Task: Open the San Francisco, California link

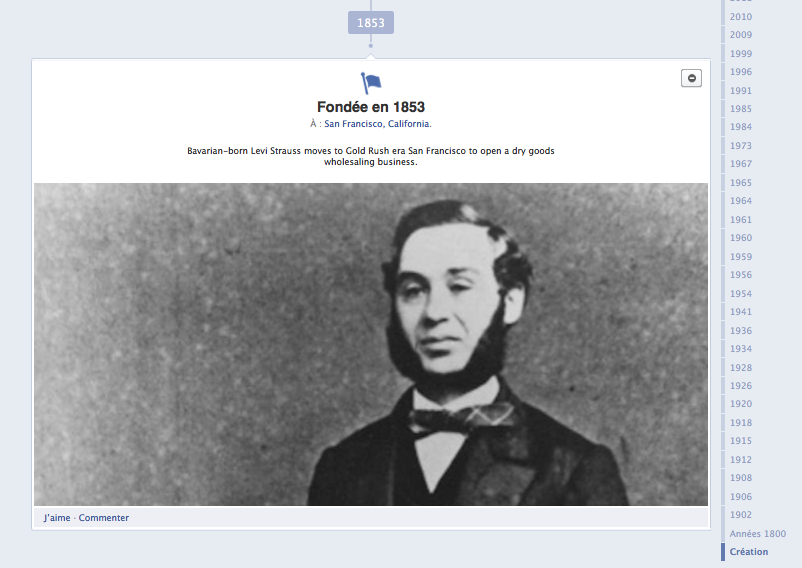Action: click(x=377, y=124)
